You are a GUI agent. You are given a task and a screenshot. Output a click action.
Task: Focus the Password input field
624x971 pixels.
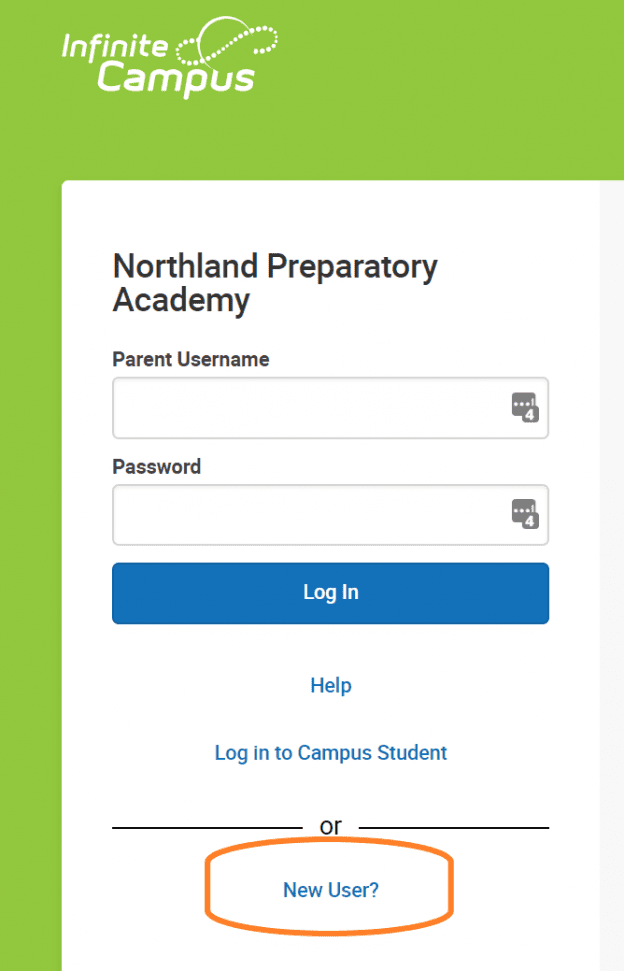pos(331,515)
